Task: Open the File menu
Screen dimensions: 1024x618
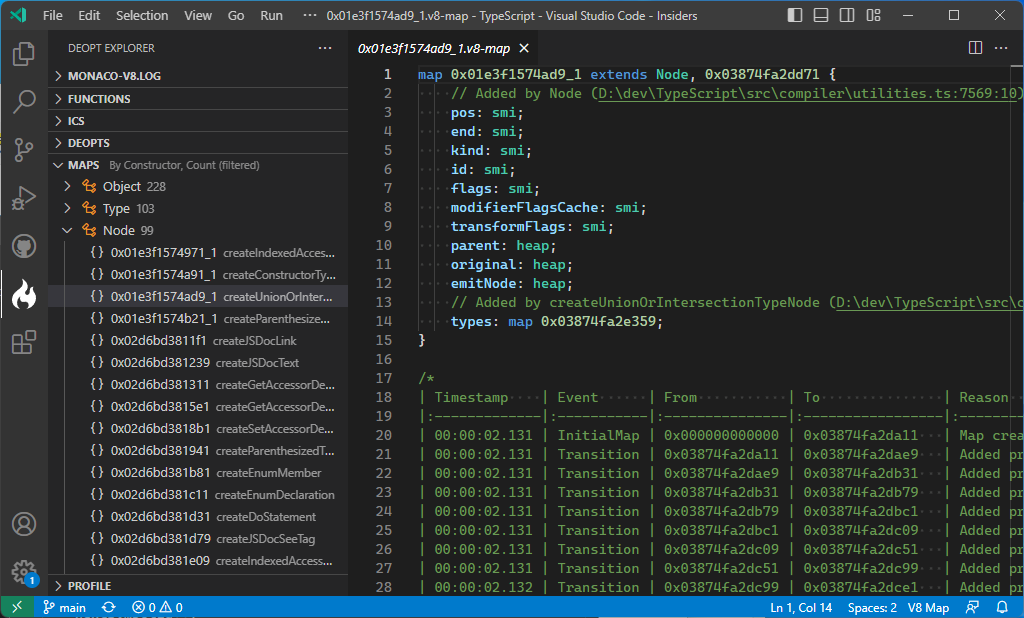Action: point(53,15)
